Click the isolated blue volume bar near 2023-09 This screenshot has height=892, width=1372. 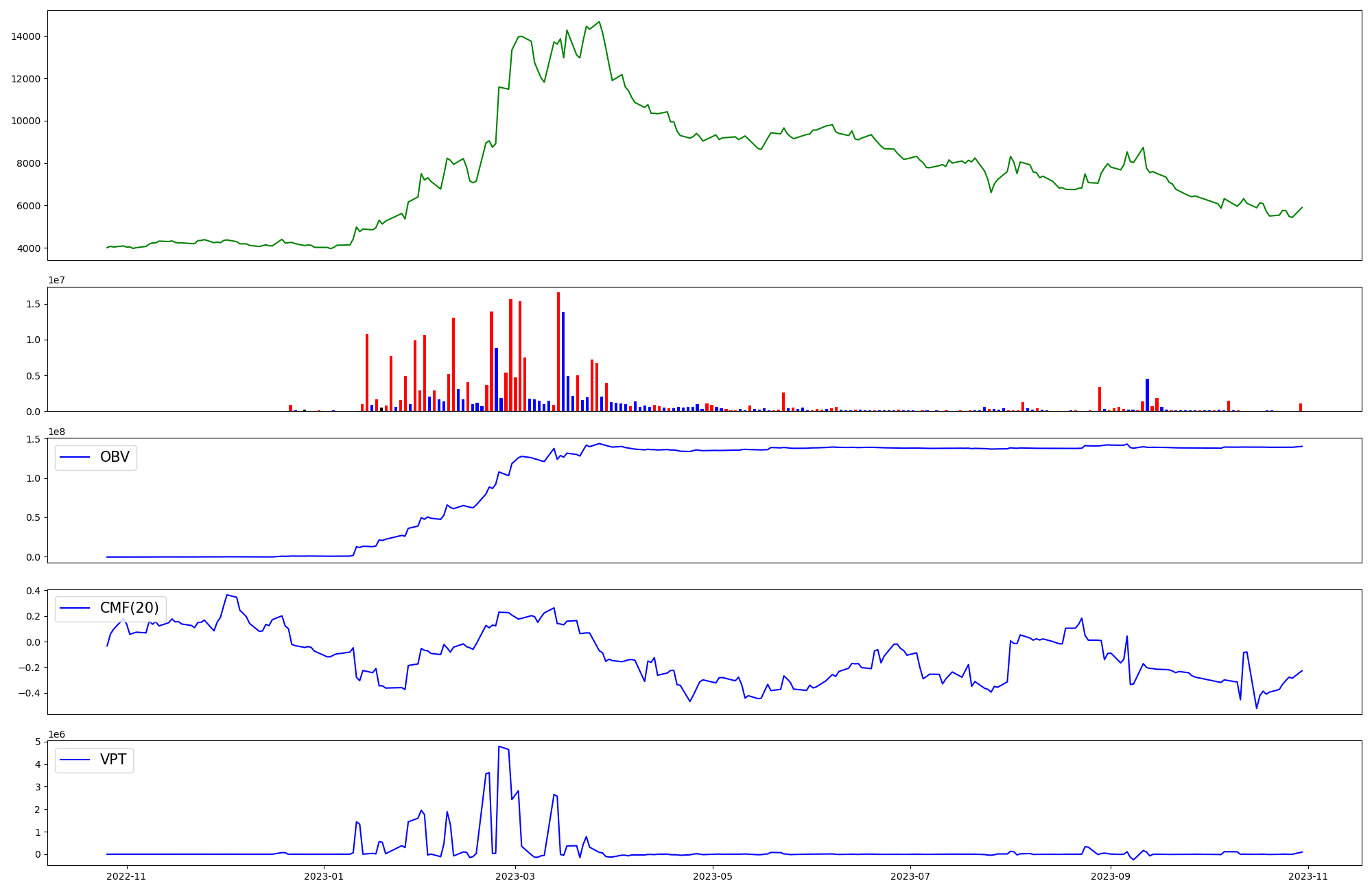pos(1147,395)
